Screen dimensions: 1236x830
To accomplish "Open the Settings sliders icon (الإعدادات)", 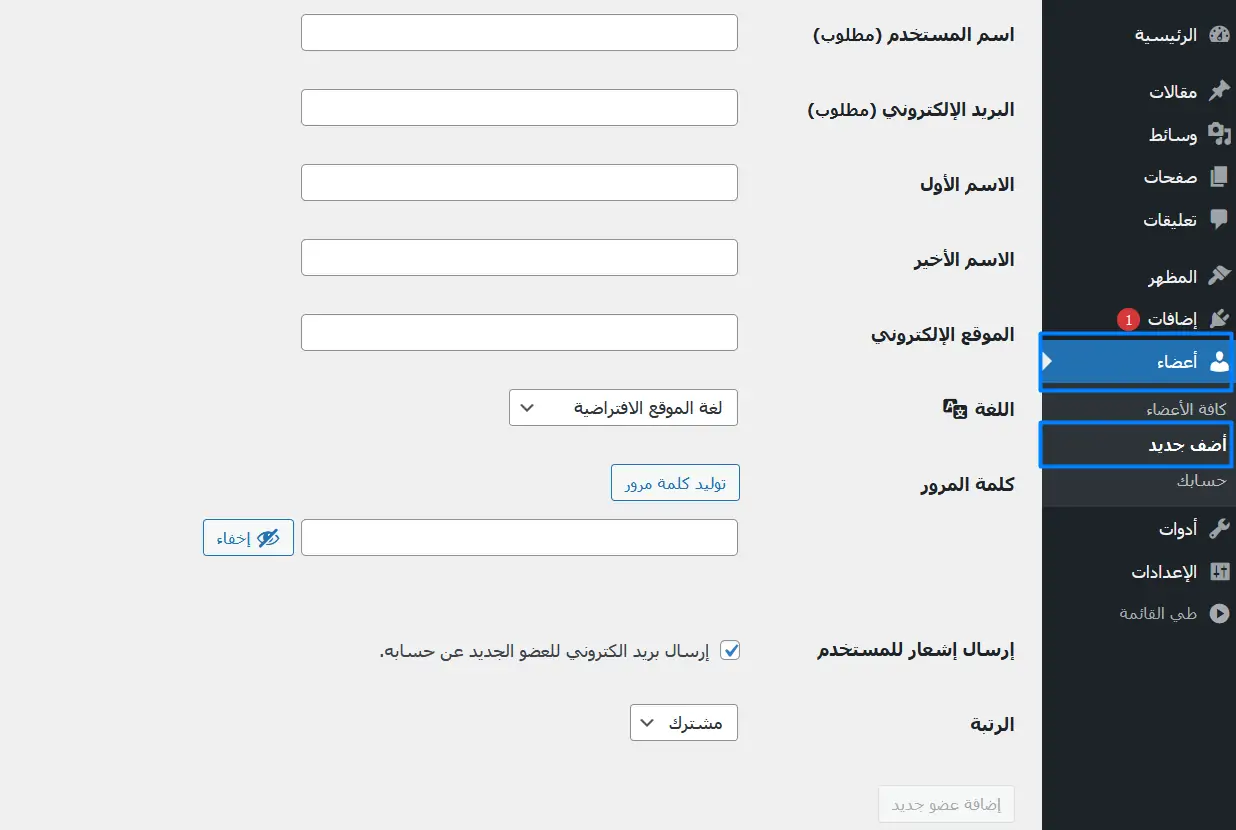I will pyautogui.click(x=1218, y=572).
